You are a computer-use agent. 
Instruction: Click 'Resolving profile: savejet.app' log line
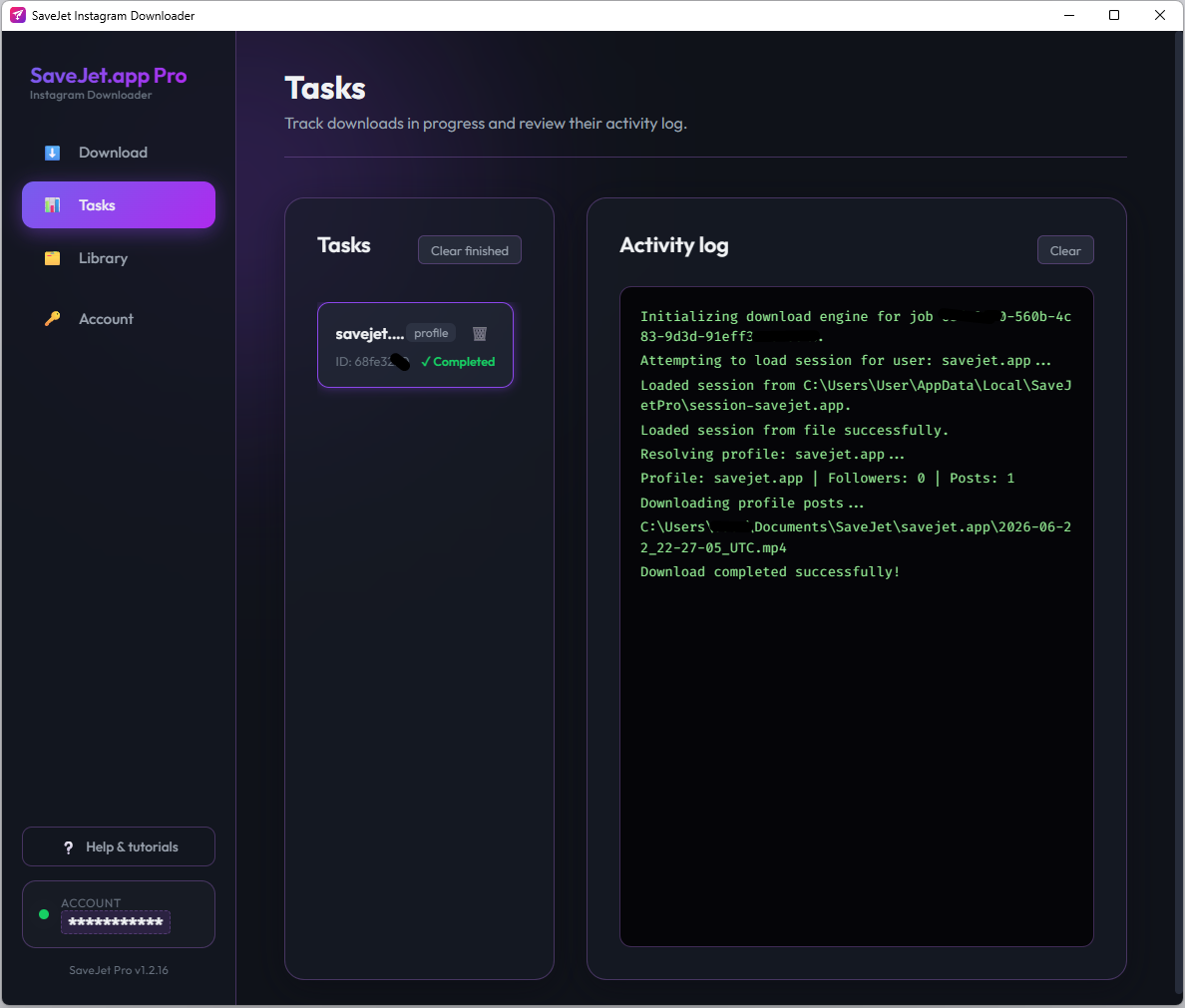click(772, 454)
